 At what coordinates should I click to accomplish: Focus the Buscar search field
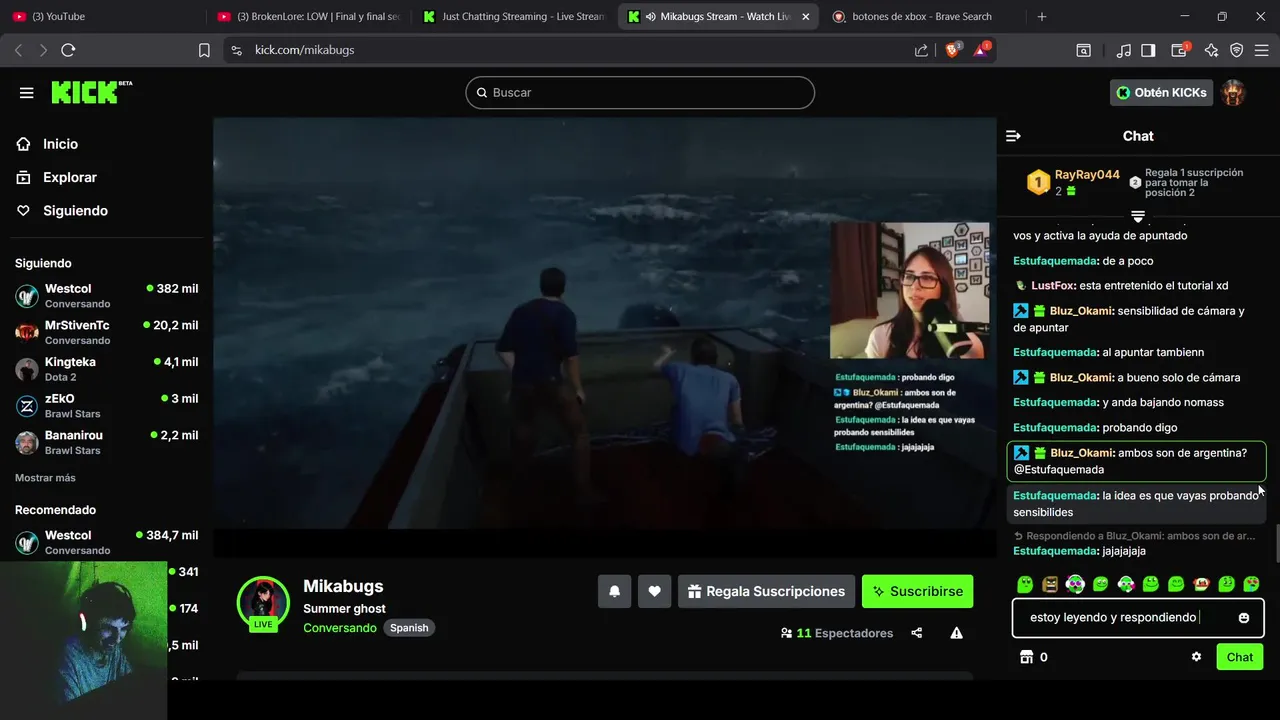coord(640,93)
